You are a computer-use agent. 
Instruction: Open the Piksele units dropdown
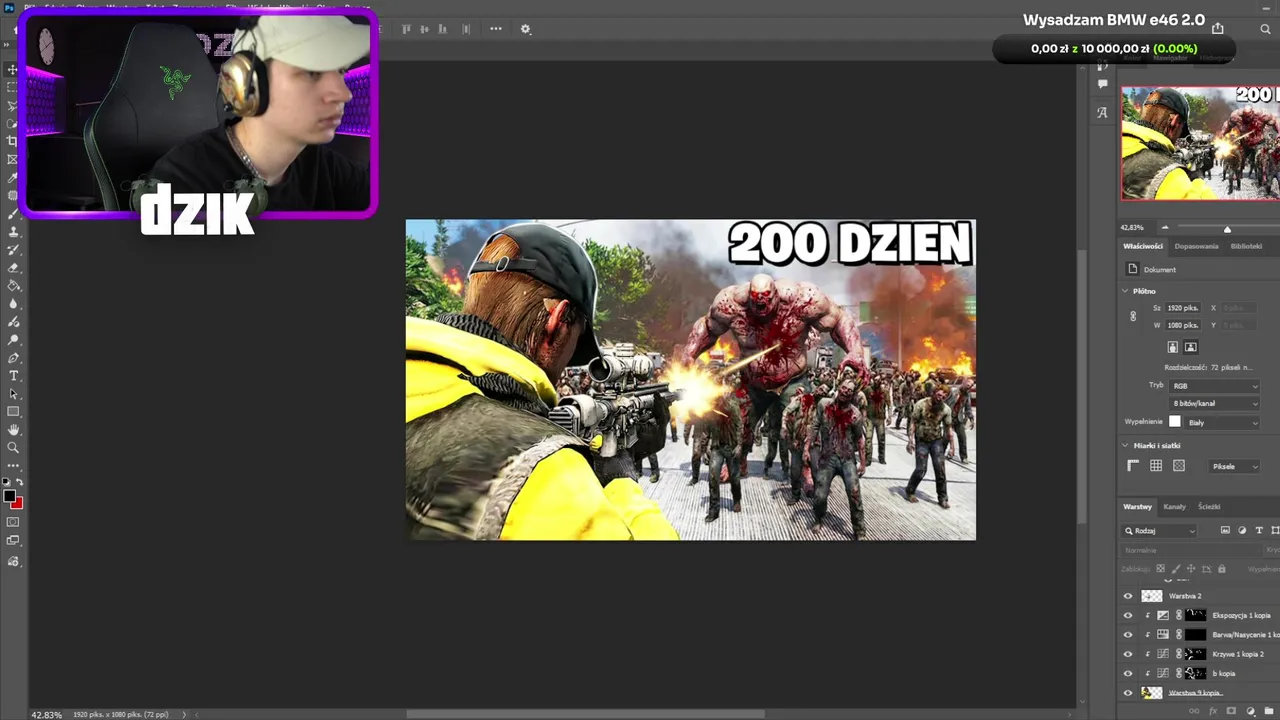(x=1236, y=466)
